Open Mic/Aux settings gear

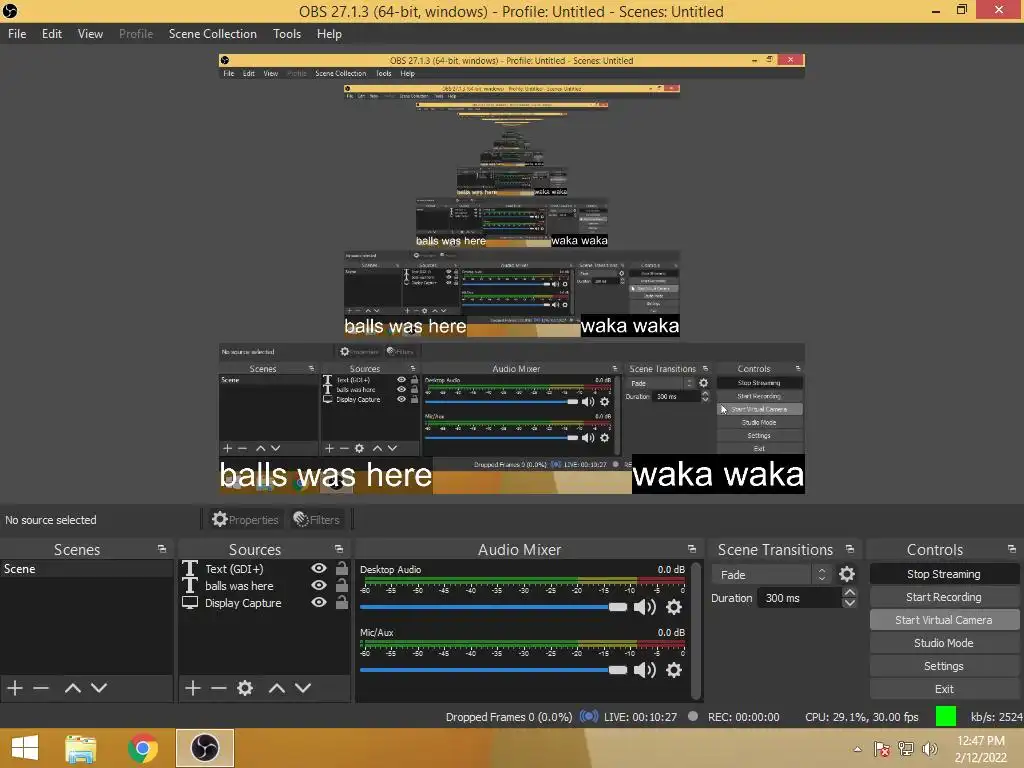pos(674,670)
